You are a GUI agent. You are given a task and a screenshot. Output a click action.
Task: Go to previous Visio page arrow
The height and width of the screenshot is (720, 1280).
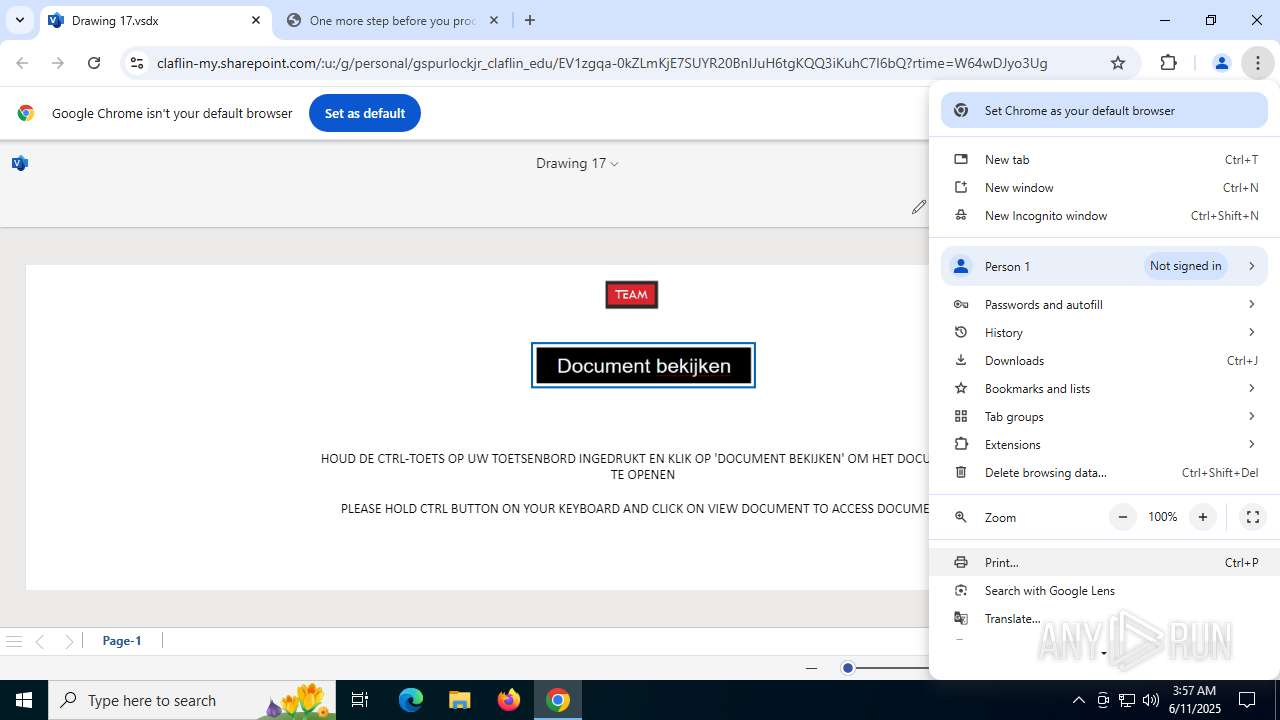coord(40,641)
